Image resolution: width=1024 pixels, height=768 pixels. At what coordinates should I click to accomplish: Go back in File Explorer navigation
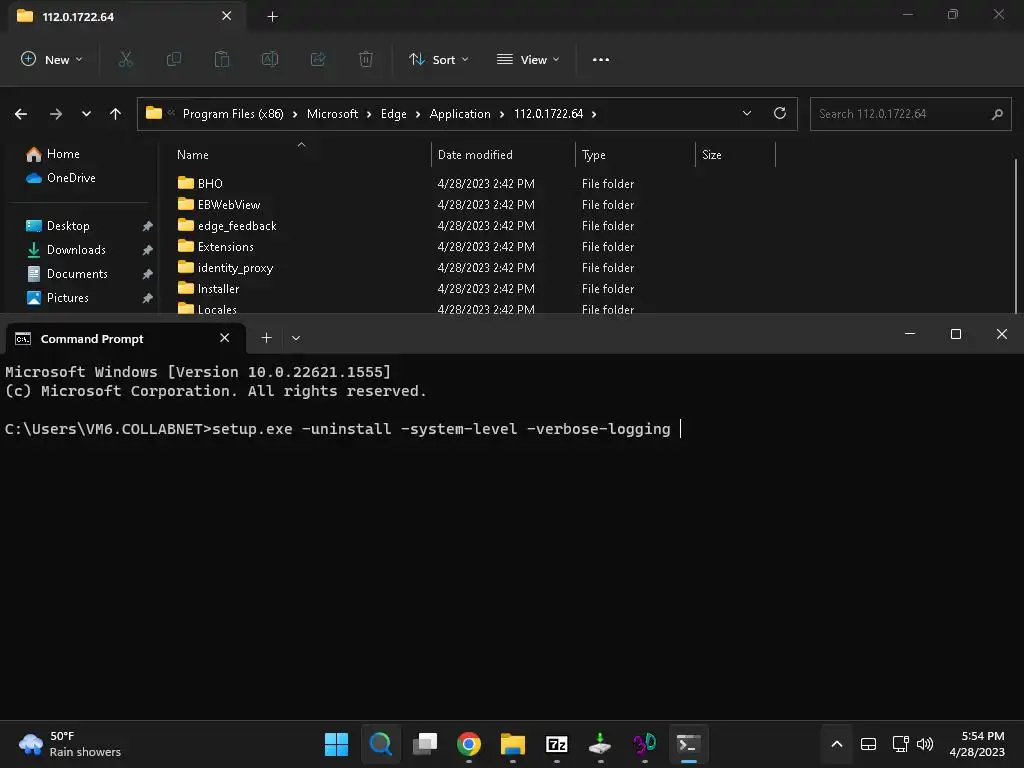coord(21,114)
